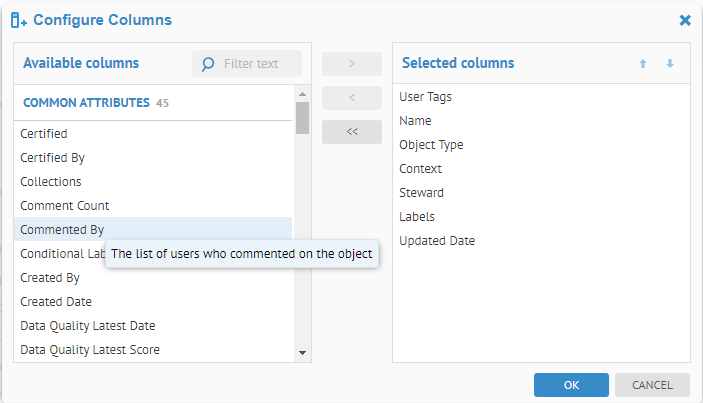Confirm with the OK button
703x403 pixels.
[x=571, y=385]
